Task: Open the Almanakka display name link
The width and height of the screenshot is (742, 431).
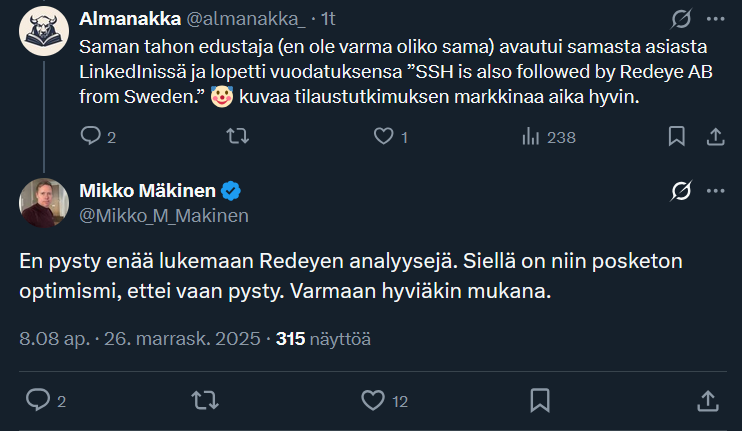Action: coord(130,19)
